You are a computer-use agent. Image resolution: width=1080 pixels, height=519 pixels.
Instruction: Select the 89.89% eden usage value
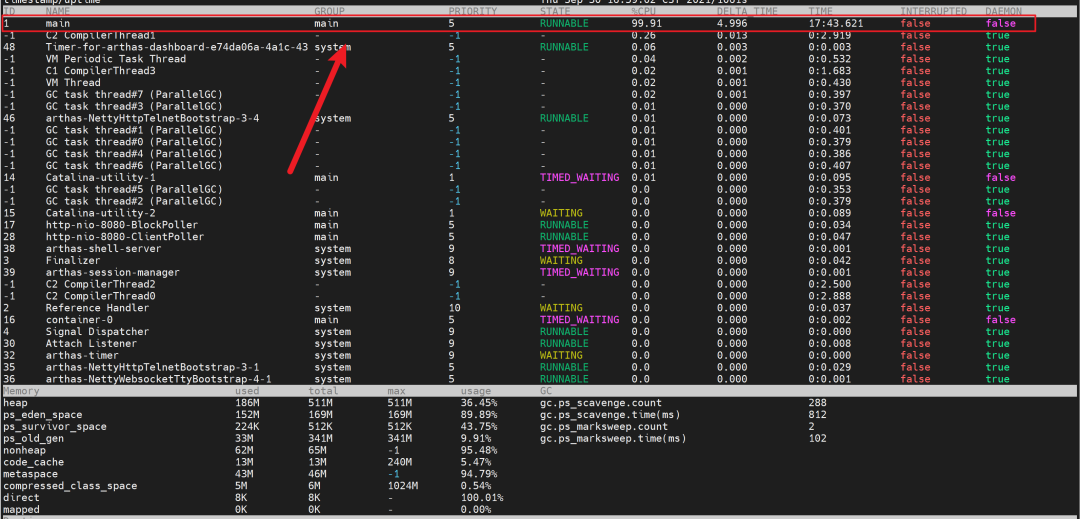coord(479,415)
